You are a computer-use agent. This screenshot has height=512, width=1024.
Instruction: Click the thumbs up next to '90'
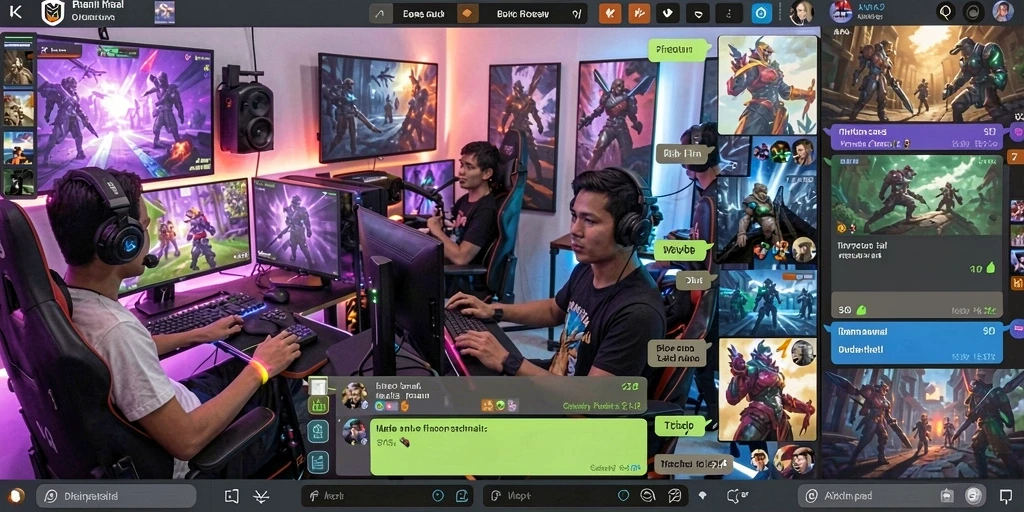pos(860,310)
